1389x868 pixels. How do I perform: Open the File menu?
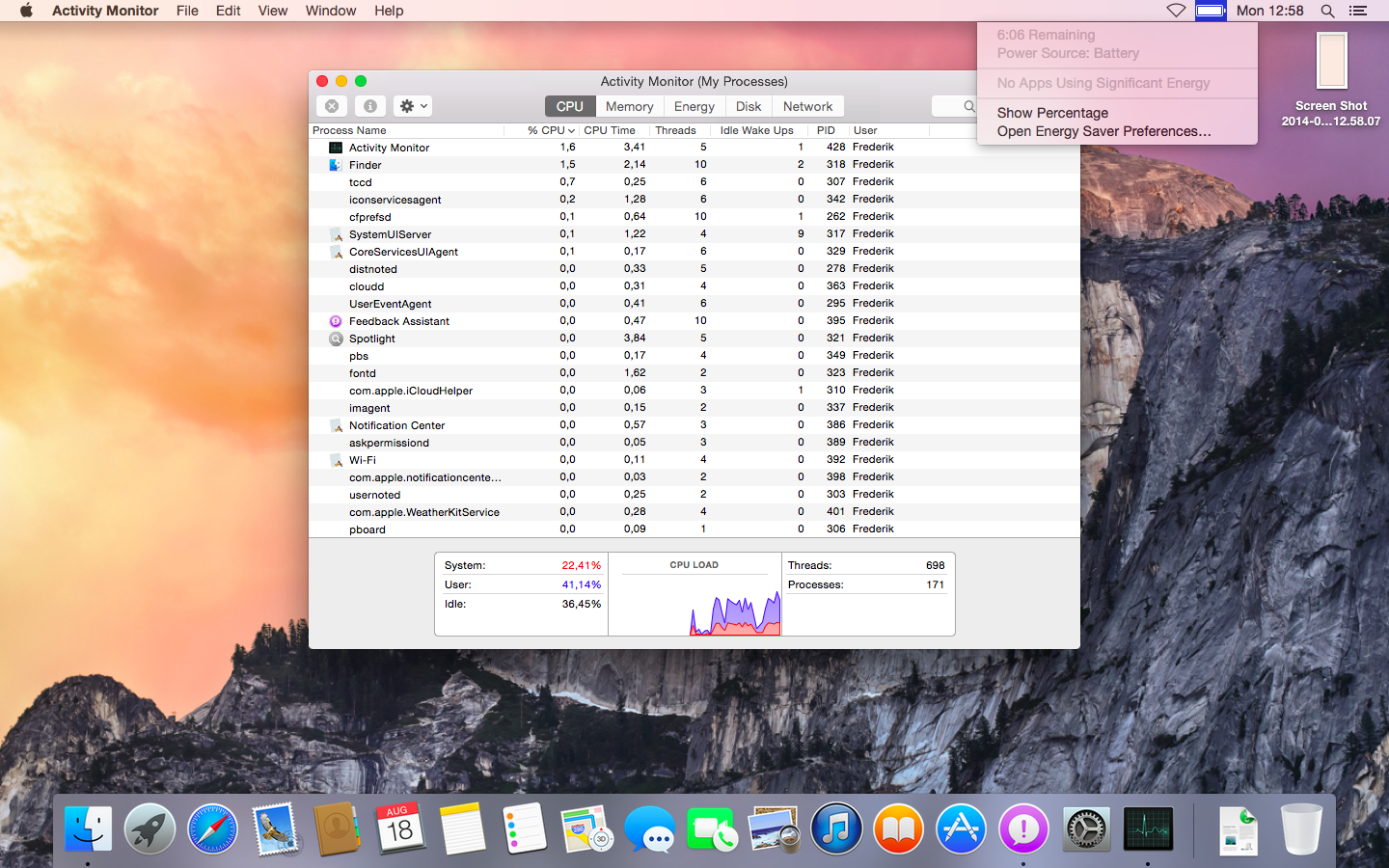[187, 11]
